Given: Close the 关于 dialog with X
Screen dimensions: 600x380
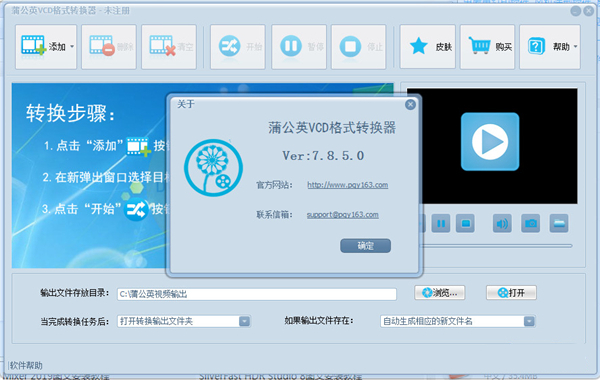Looking at the screenshot, I should [410, 104].
